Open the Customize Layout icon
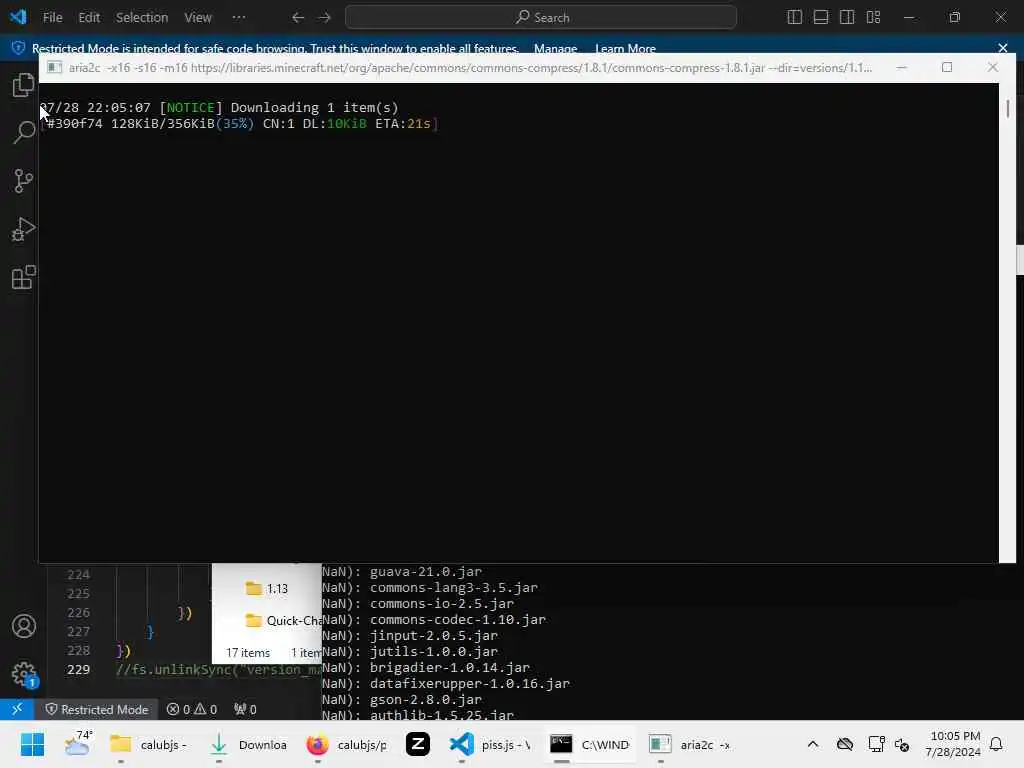 click(873, 18)
